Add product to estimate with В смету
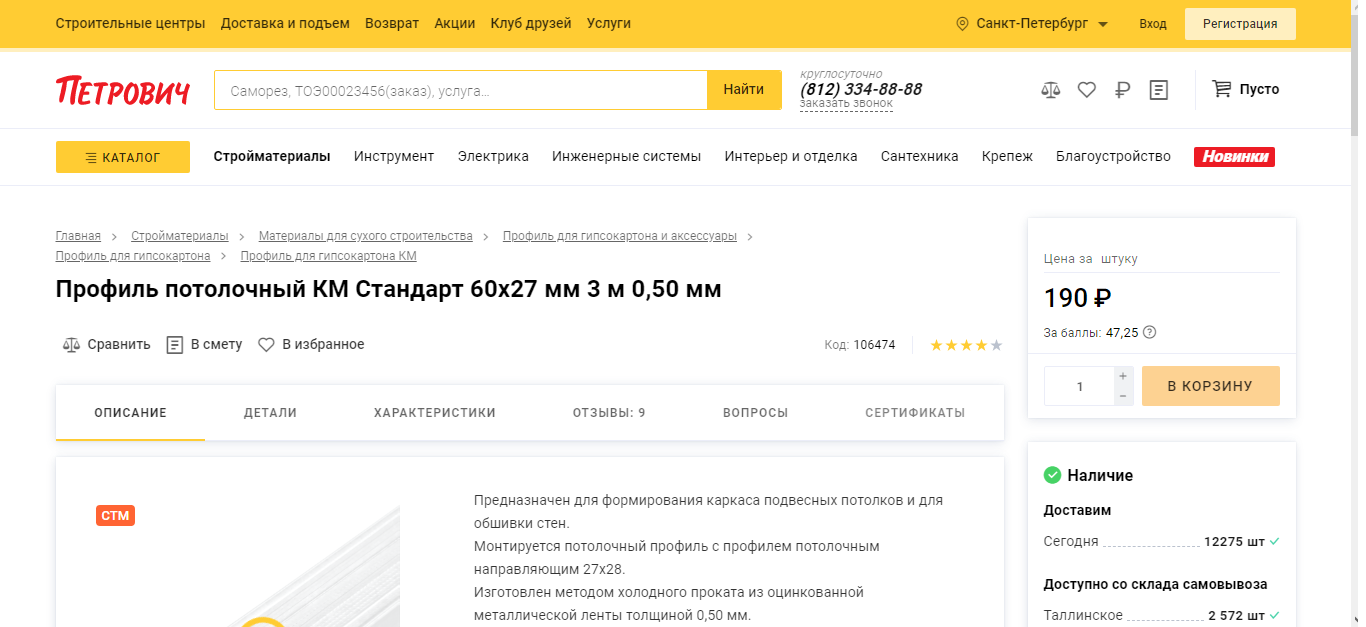This screenshot has width=1366, height=627. (x=204, y=344)
